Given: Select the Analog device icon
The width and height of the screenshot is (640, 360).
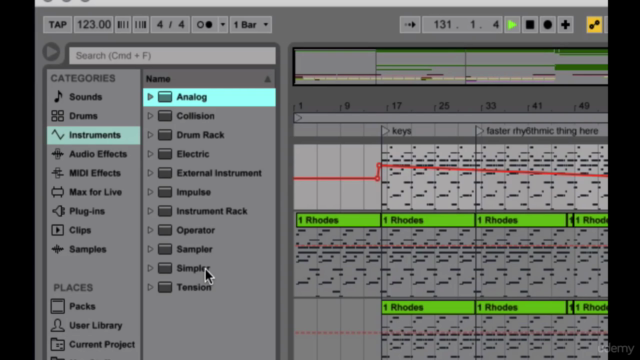Looking at the screenshot, I should tap(165, 97).
